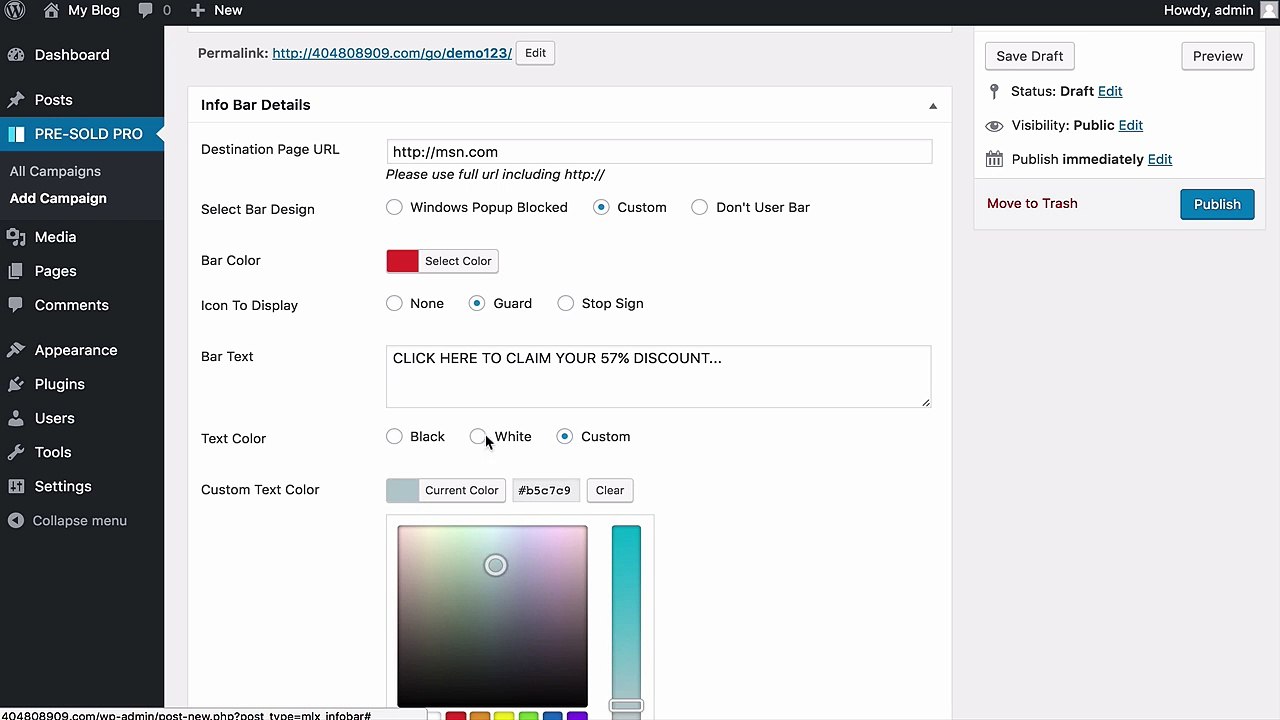Open All Campaigns submenu

click(55, 171)
